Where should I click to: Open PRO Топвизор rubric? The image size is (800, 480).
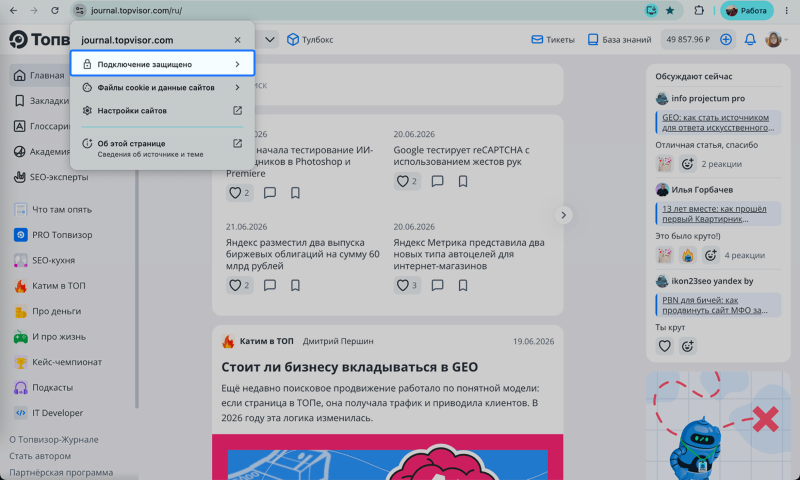pos(53,235)
